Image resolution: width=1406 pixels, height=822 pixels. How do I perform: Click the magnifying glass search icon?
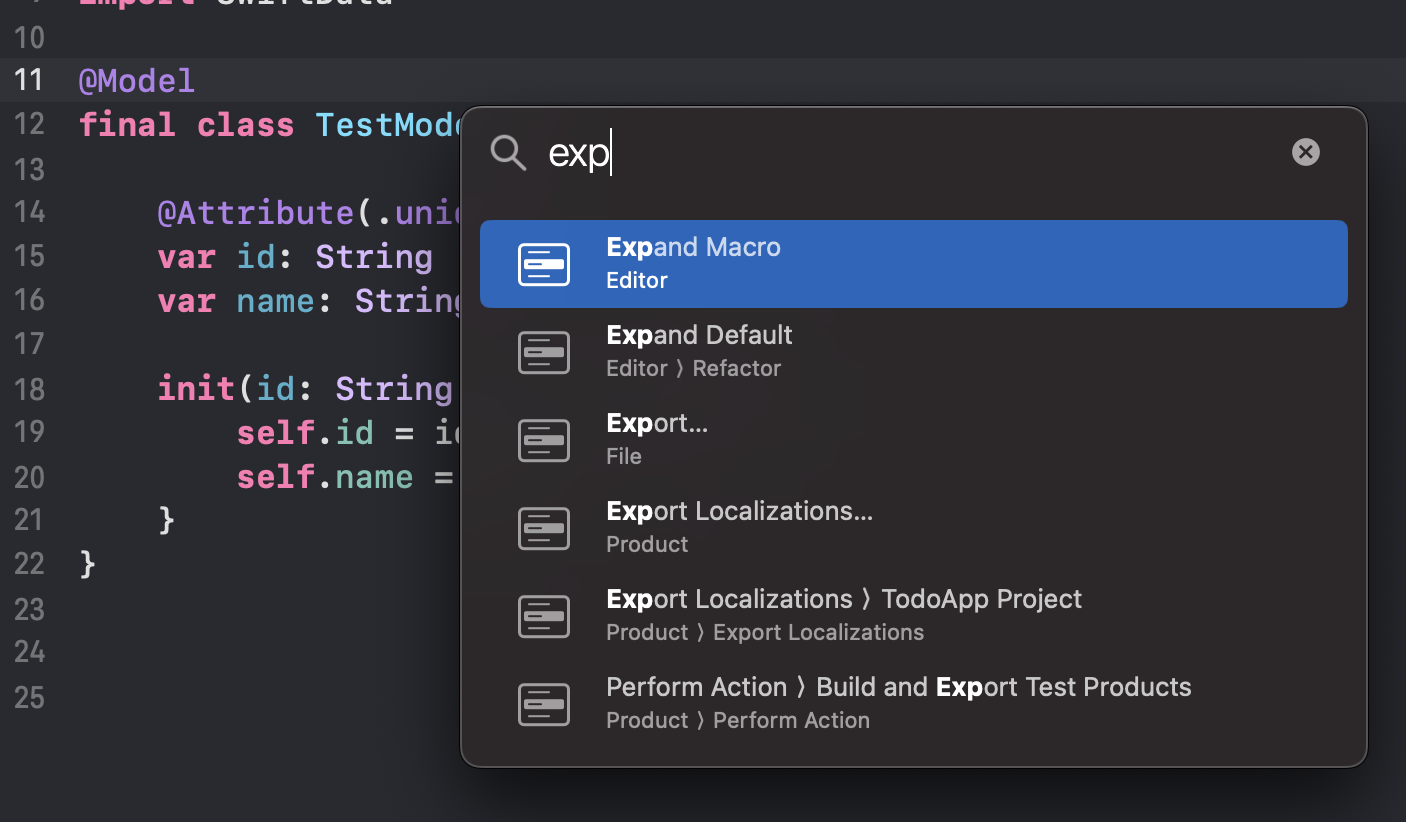508,153
